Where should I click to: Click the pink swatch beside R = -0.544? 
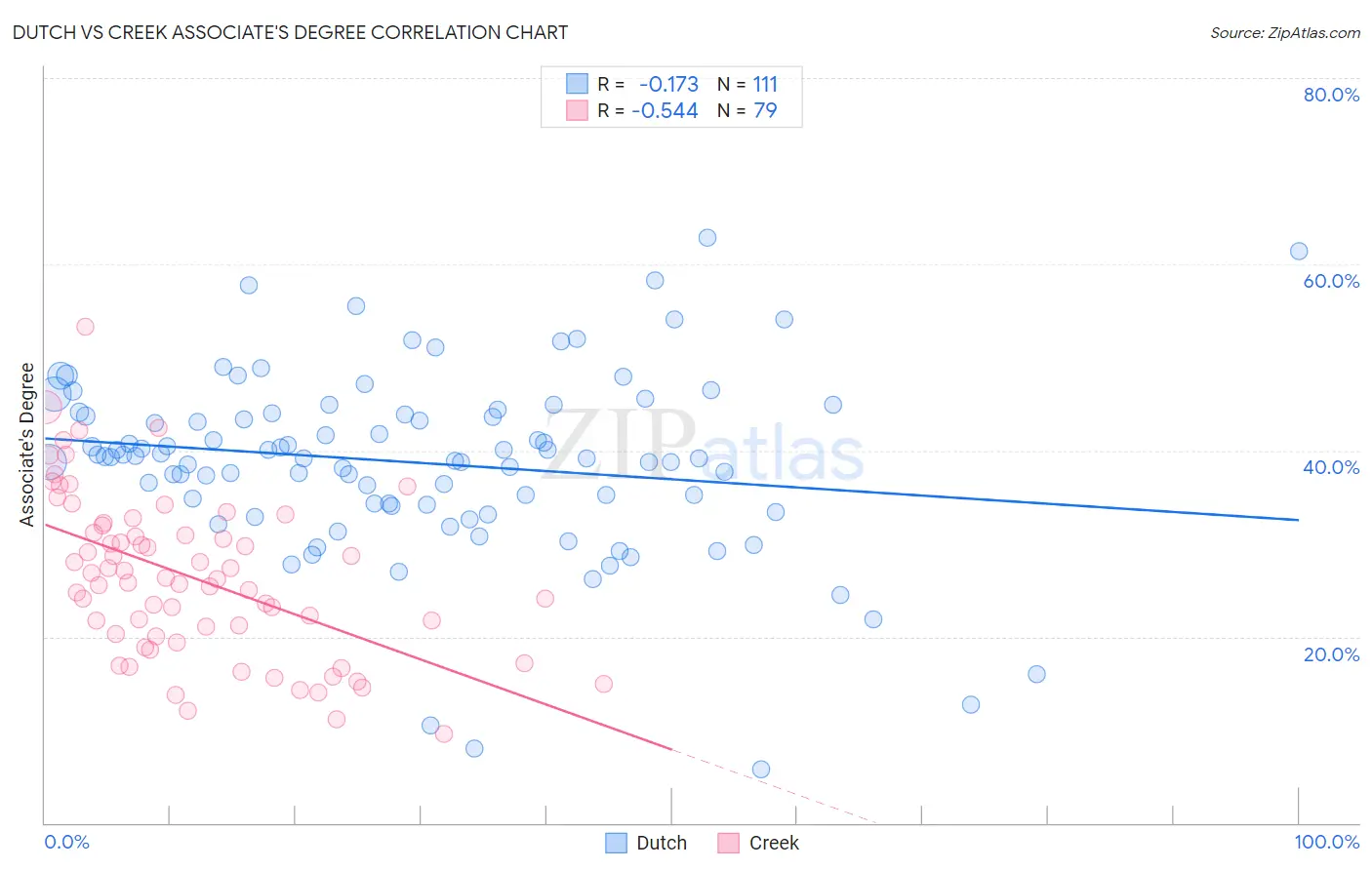(577, 110)
